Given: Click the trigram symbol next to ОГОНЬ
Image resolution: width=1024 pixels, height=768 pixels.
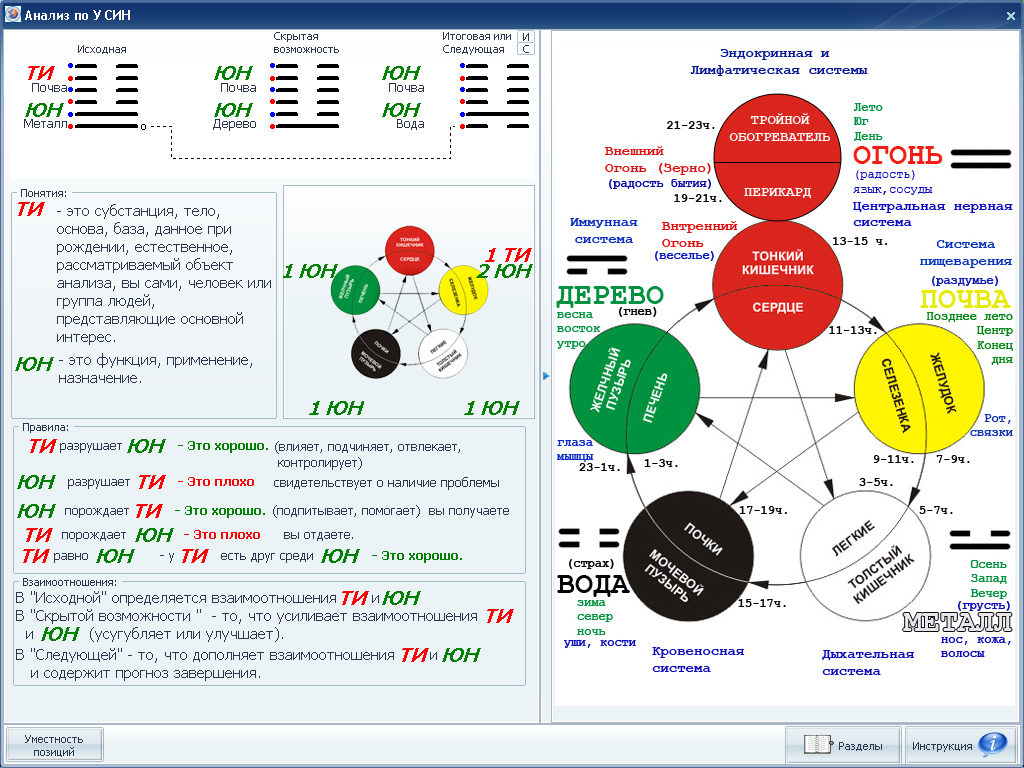Looking at the screenshot, I should coord(980,157).
